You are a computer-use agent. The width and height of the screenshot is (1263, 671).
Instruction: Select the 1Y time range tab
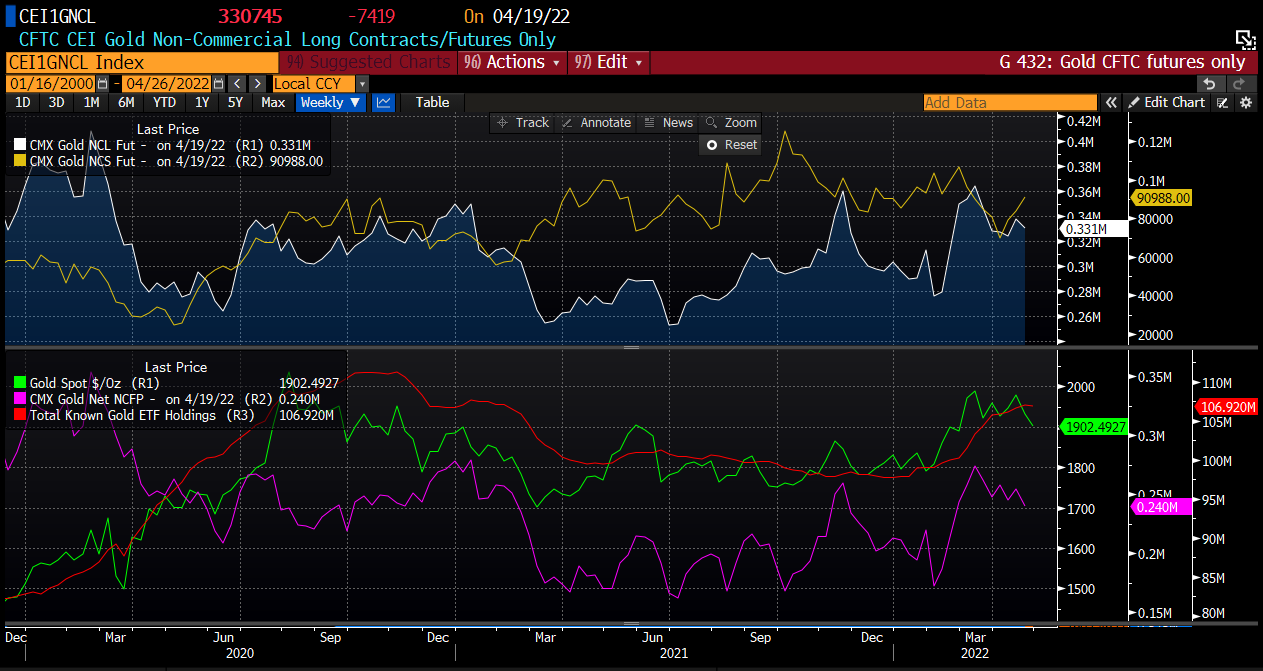tap(202, 102)
